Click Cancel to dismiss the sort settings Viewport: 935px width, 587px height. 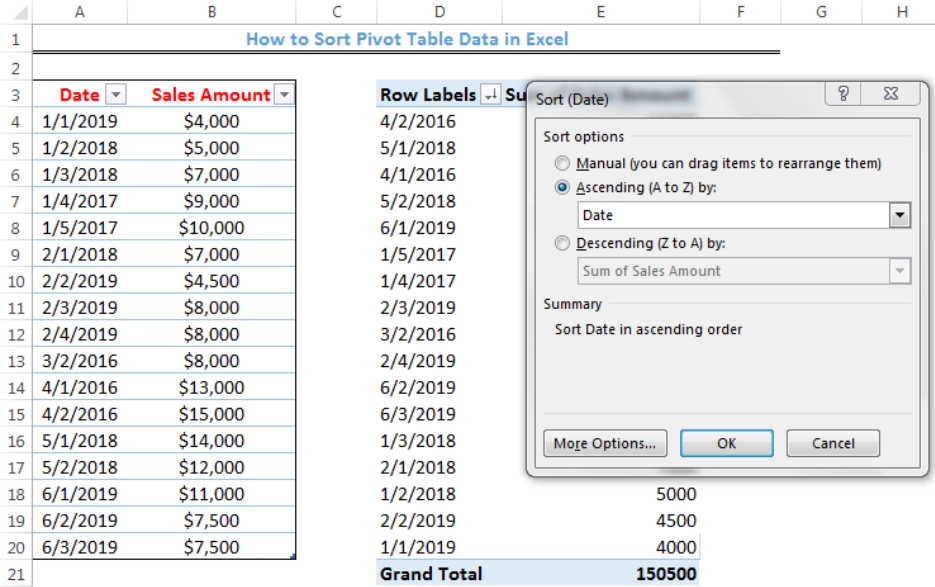tap(833, 443)
